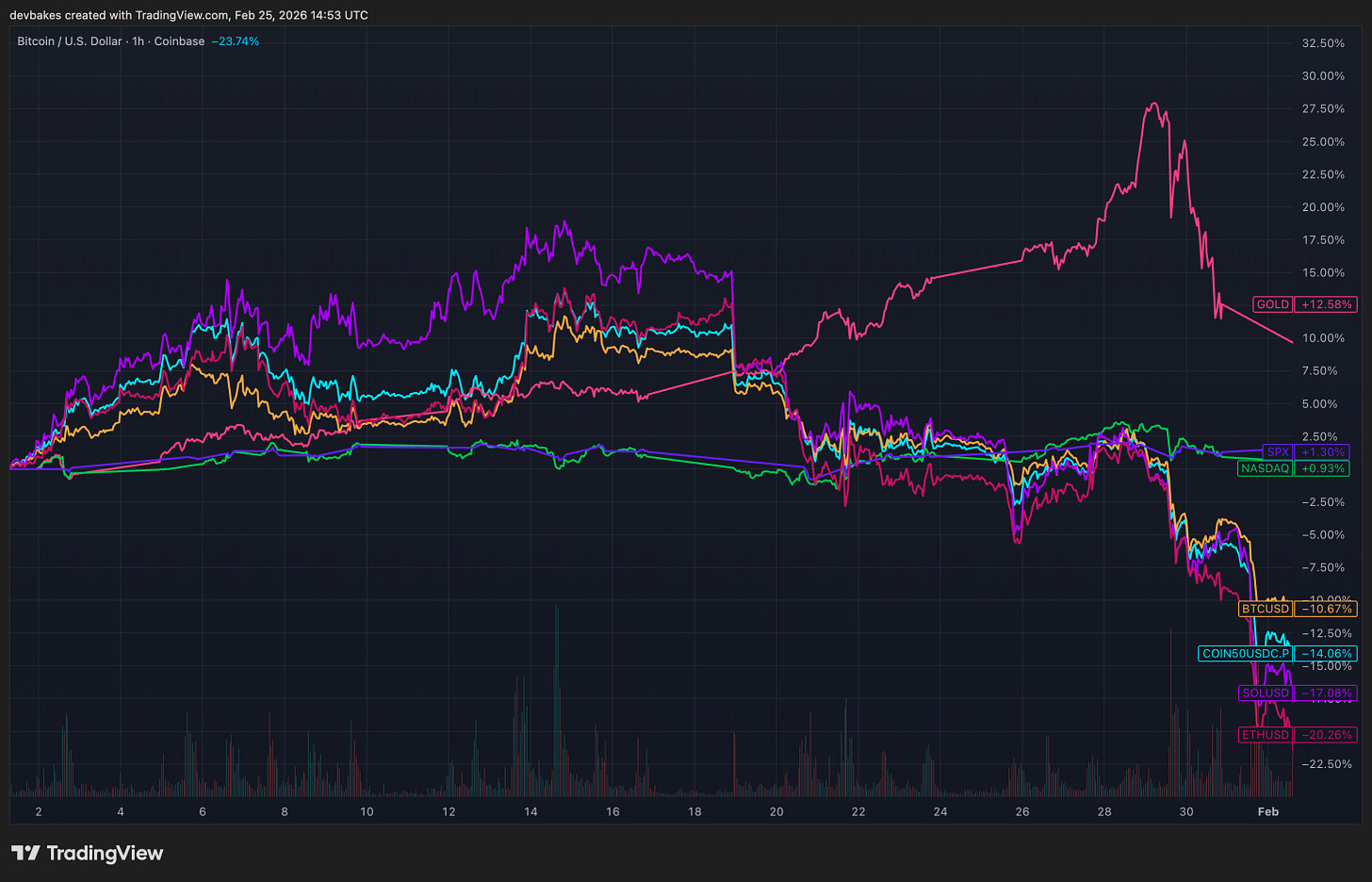Click the −12.50% price-axis tick
1372x882 pixels.
[1327, 633]
